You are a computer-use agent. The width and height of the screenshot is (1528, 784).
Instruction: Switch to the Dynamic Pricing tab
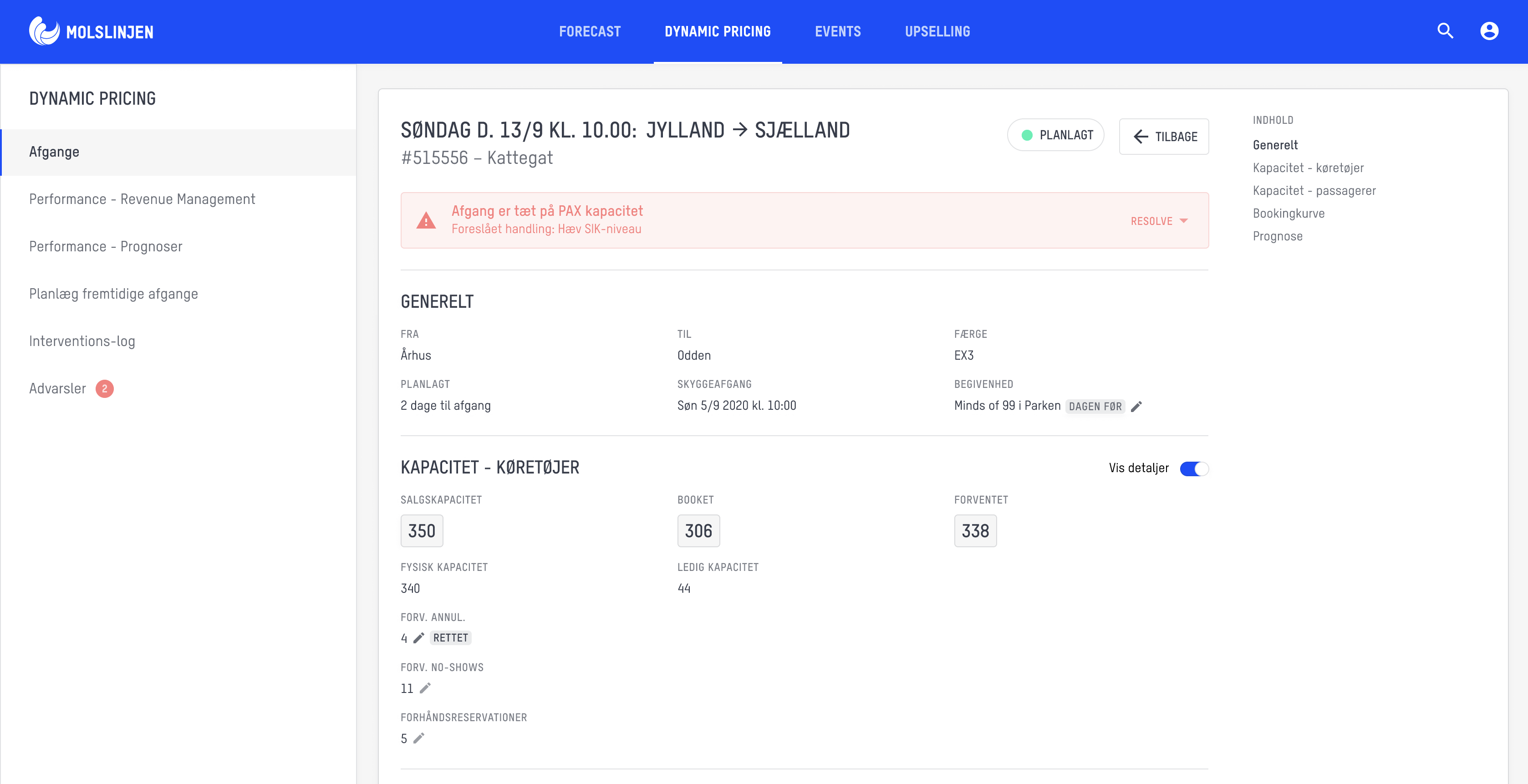(718, 31)
